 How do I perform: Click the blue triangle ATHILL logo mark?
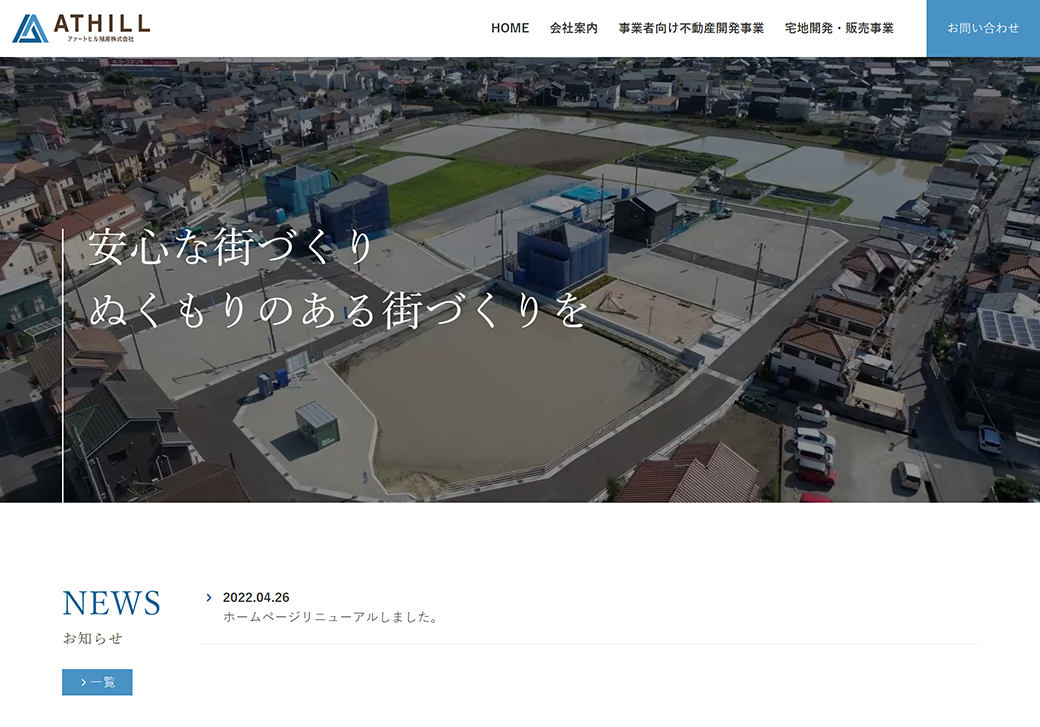[29, 27]
